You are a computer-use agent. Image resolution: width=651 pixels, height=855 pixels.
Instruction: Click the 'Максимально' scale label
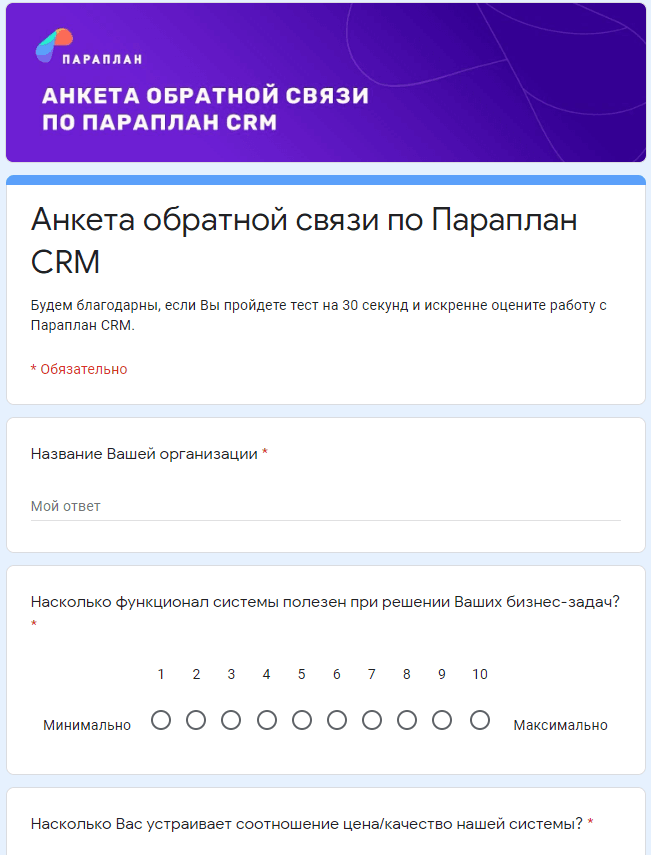coord(560,725)
